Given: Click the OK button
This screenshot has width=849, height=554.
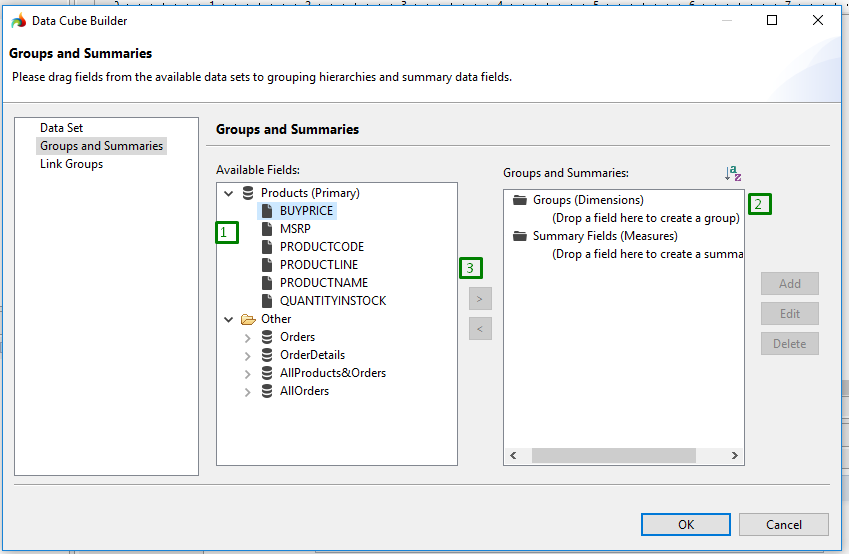Looking at the screenshot, I should [x=685, y=524].
